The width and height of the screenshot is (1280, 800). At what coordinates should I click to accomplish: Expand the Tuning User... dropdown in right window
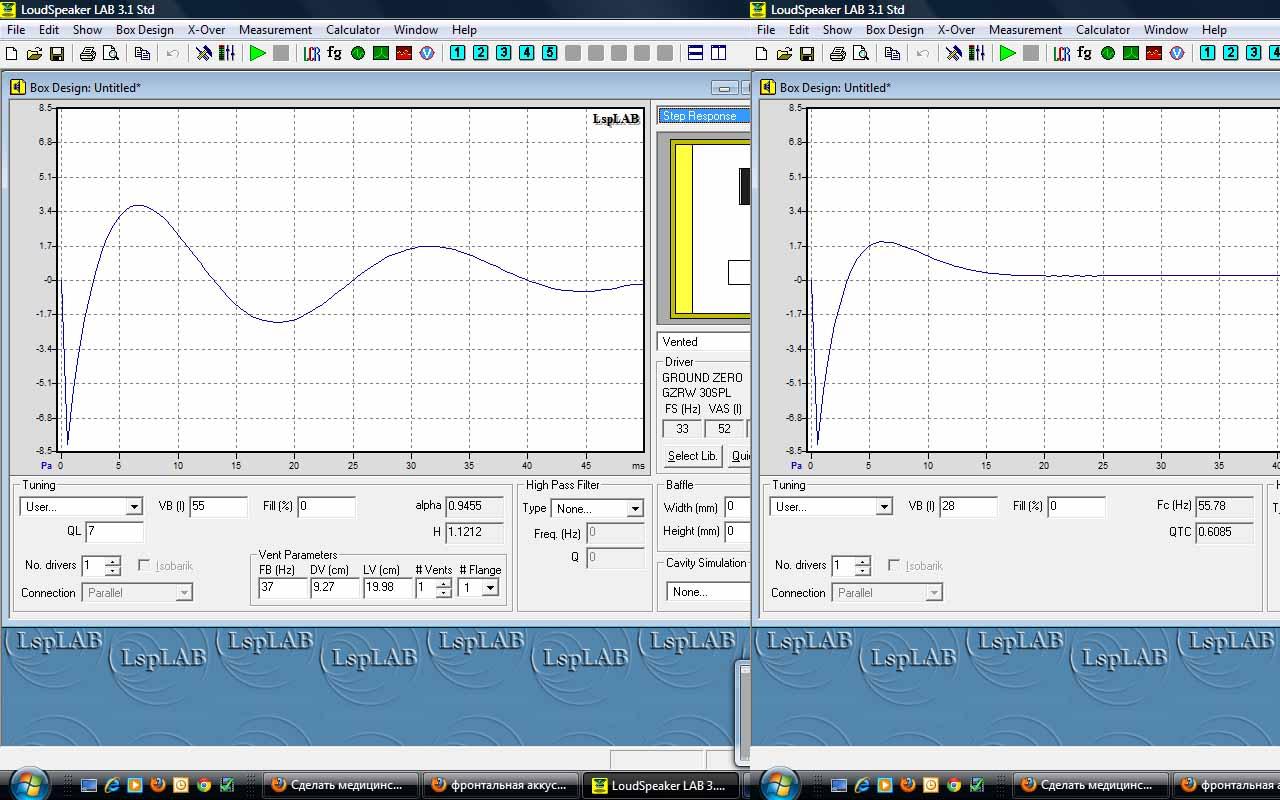[x=884, y=507]
